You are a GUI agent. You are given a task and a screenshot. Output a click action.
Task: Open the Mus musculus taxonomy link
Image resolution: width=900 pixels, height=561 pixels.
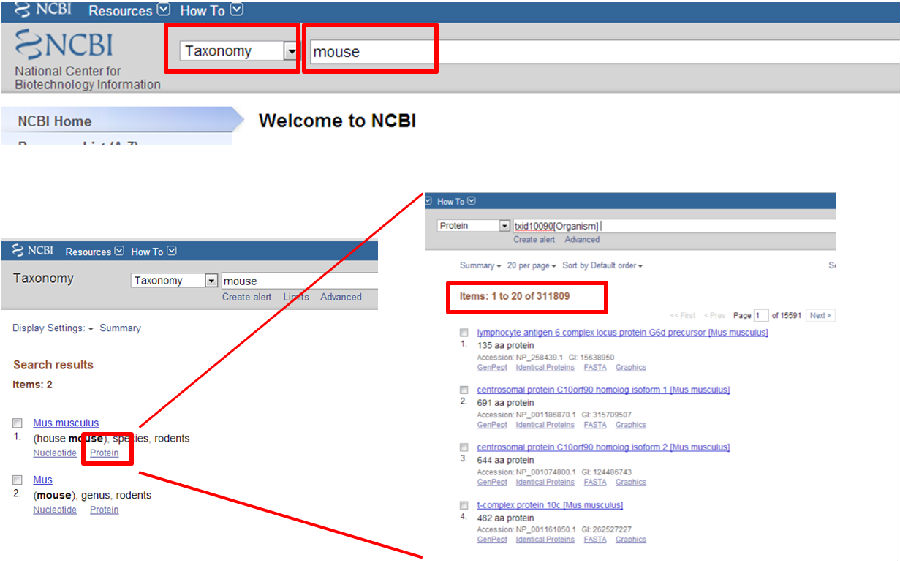[66, 423]
